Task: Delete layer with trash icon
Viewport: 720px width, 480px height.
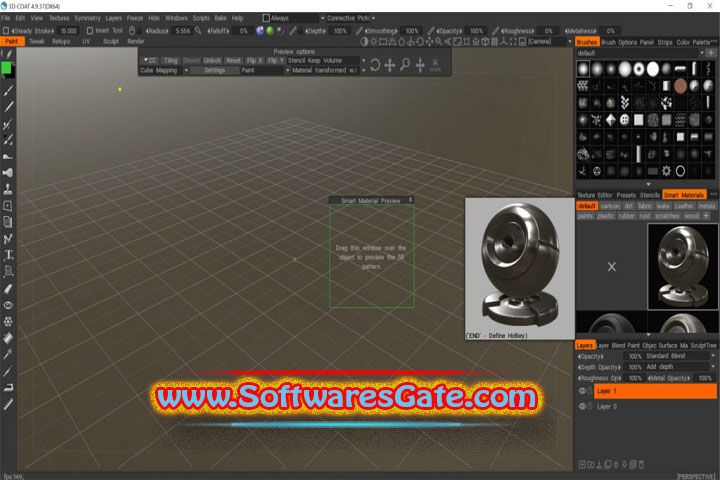Action: 641,464
